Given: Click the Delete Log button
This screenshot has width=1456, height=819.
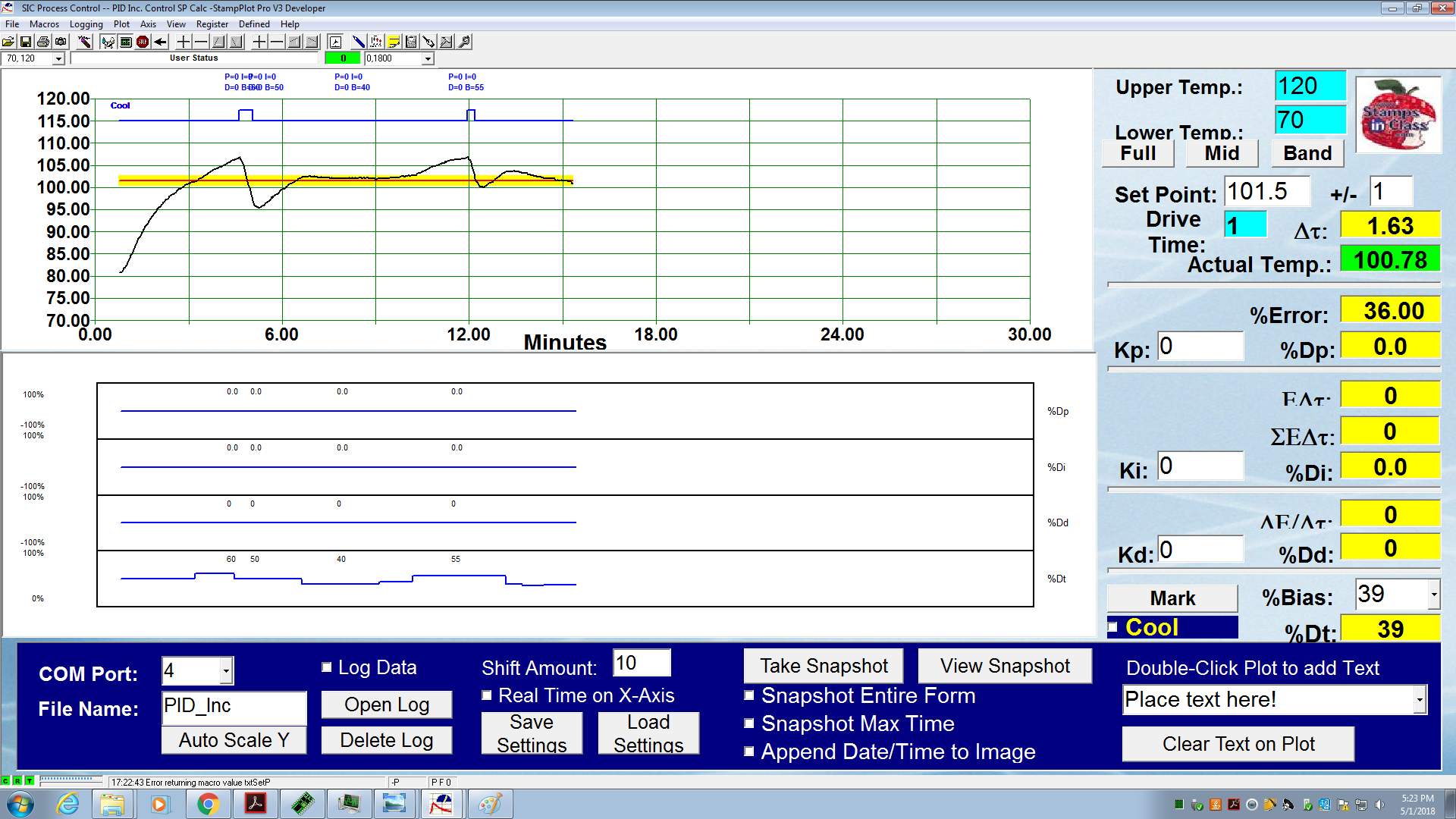Looking at the screenshot, I should 387,740.
